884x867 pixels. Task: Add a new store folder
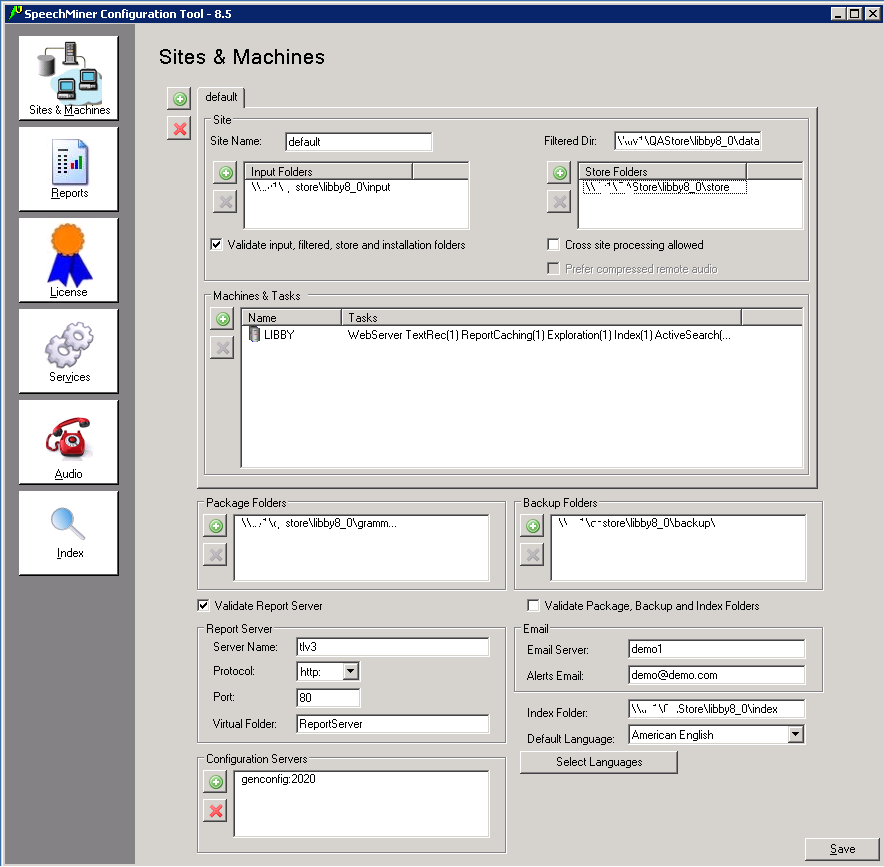click(560, 173)
